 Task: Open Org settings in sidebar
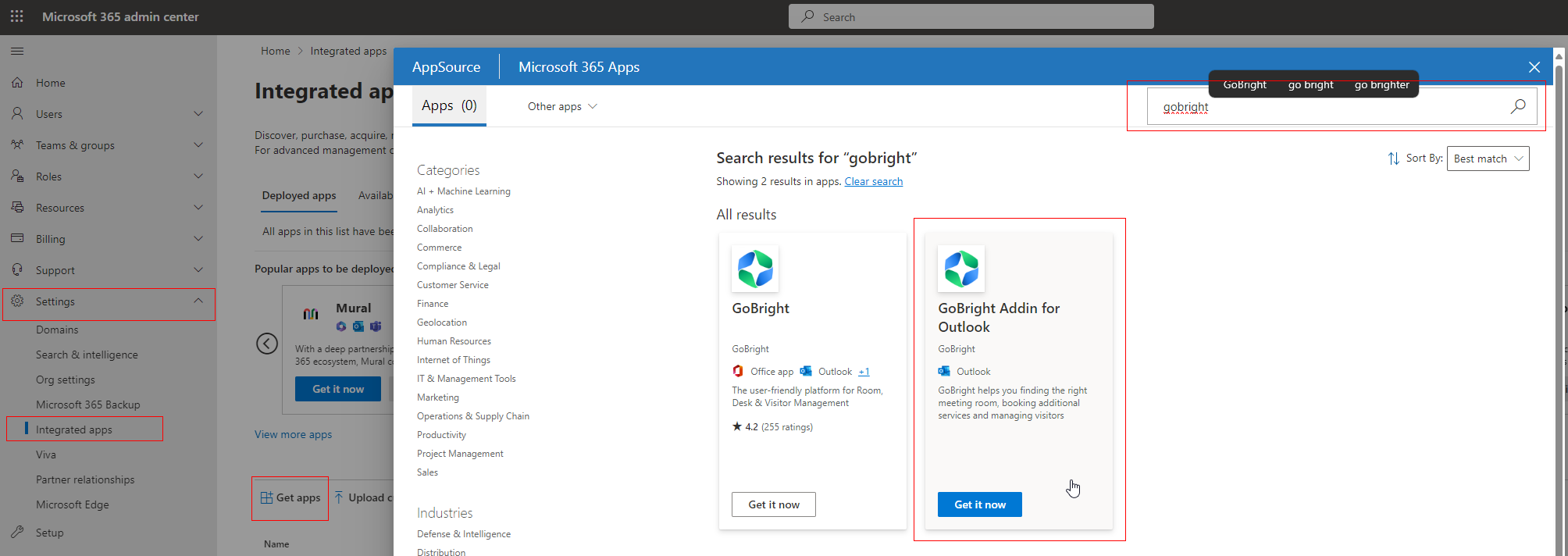tap(66, 380)
